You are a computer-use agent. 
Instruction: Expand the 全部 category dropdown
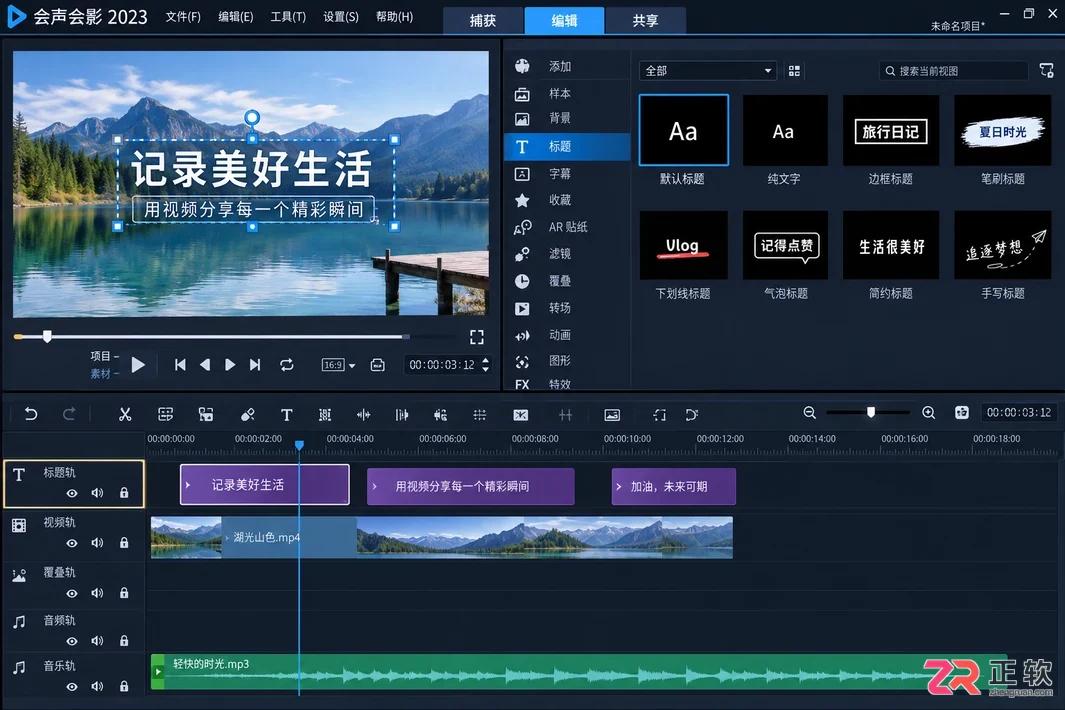[x=707, y=71]
